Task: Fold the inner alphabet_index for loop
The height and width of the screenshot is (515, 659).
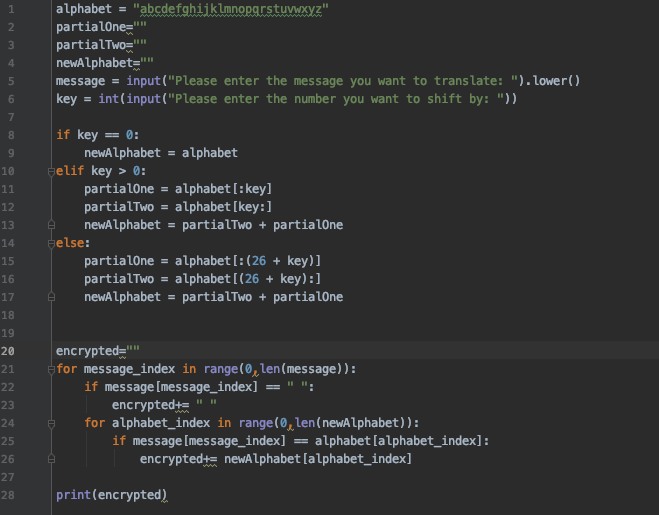Action: [49, 423]
